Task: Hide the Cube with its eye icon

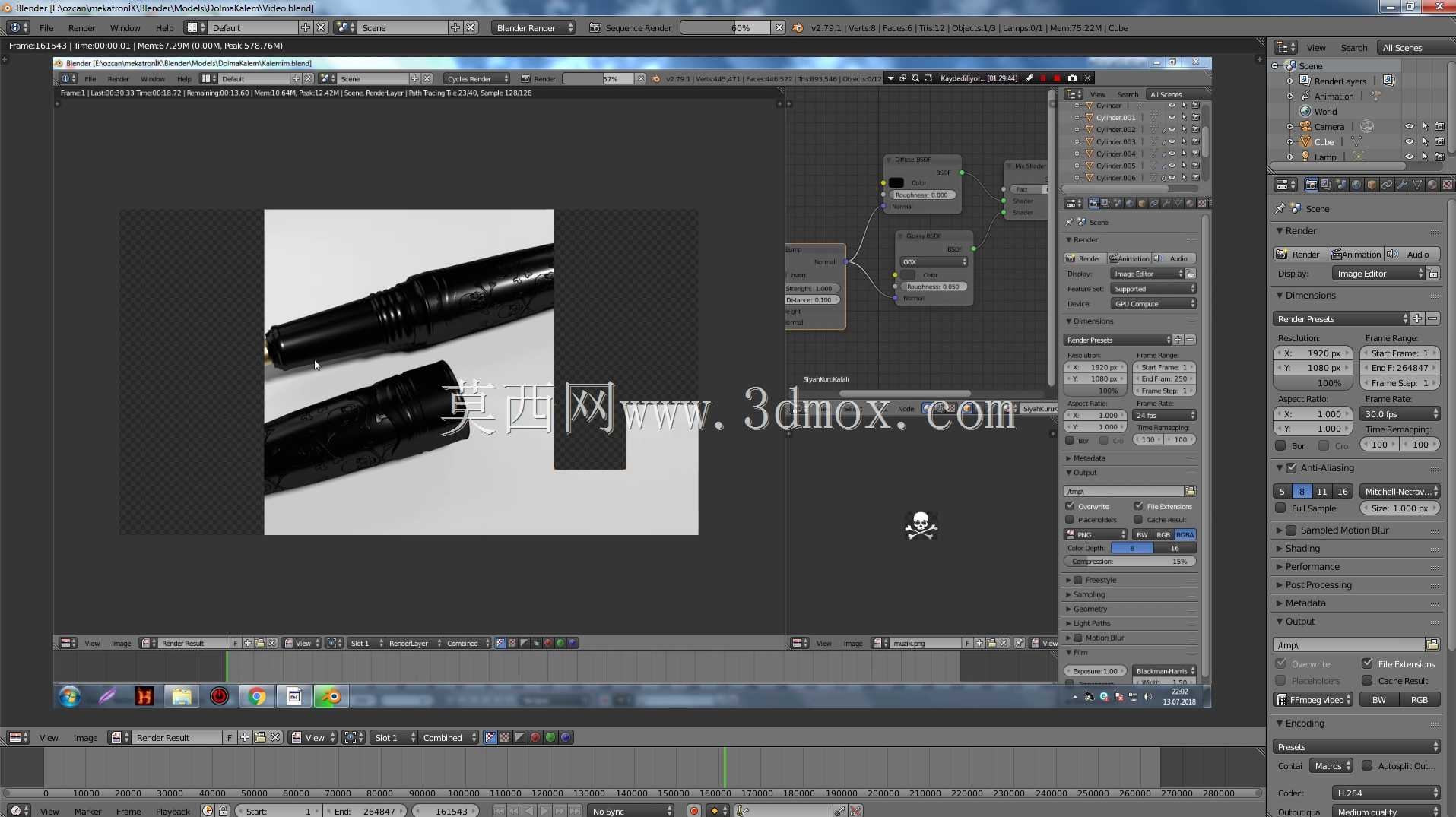Action: (x=1410, y=142)
